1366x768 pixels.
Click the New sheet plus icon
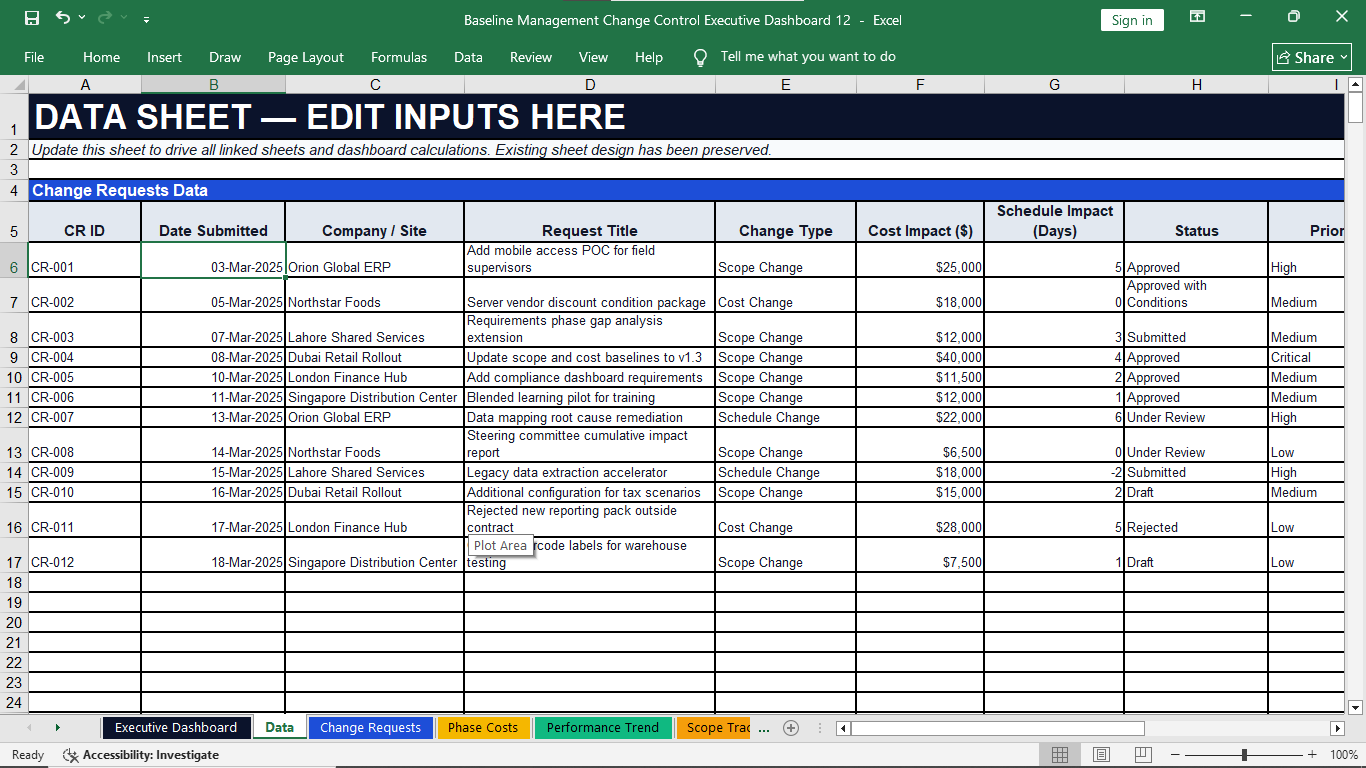click(791, 727)
